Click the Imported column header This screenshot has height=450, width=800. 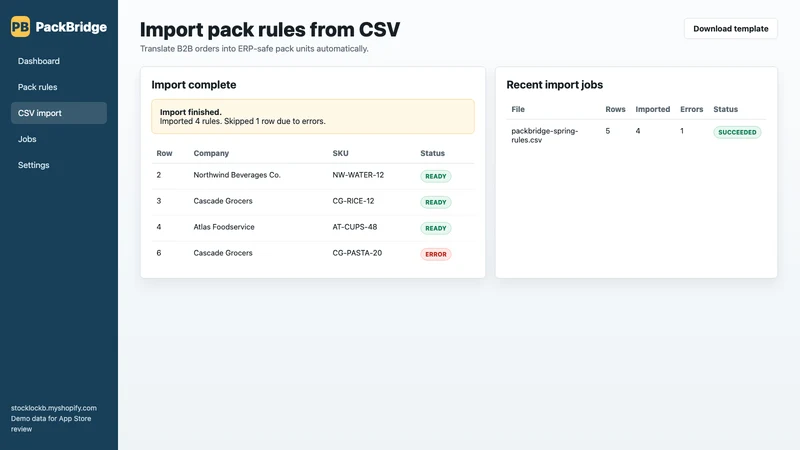(x=653, y=109)
